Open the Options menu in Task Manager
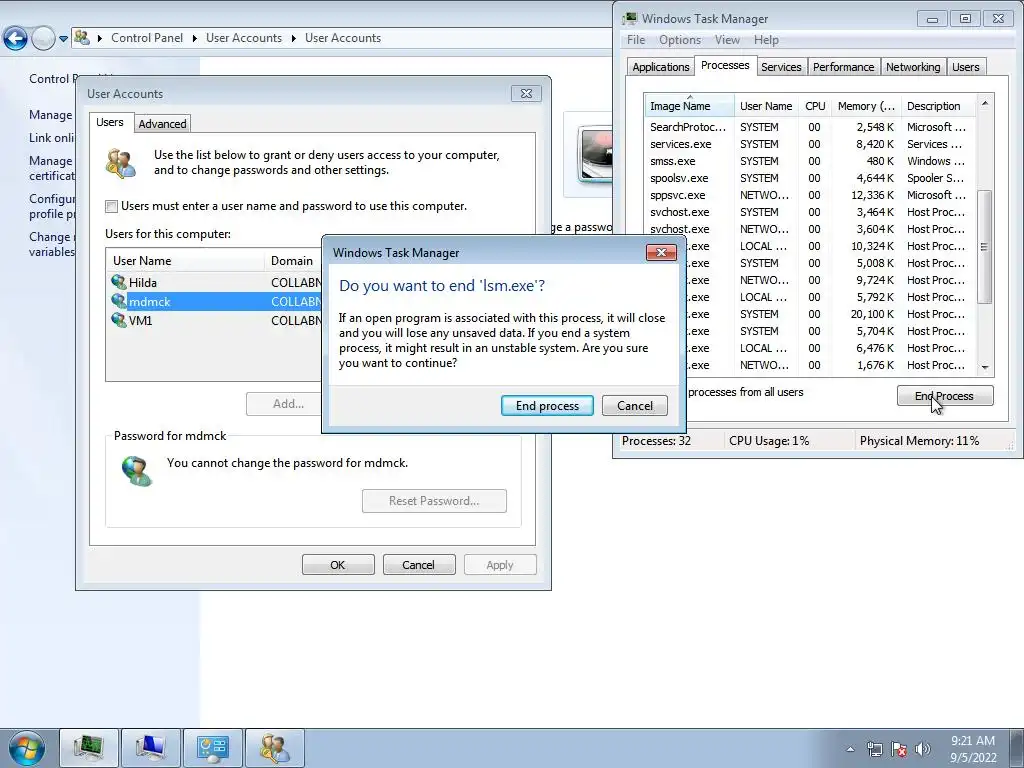 click(679, 40)
